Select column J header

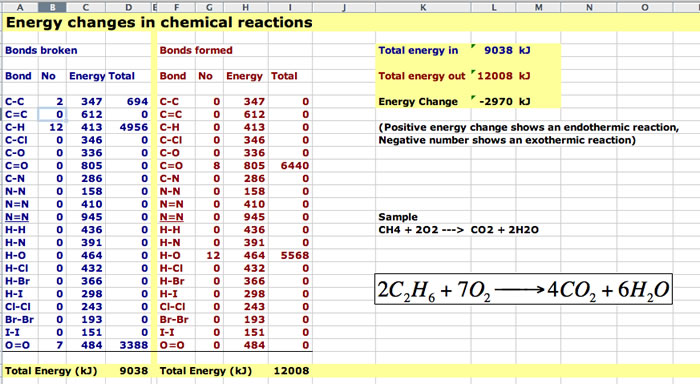344,7
